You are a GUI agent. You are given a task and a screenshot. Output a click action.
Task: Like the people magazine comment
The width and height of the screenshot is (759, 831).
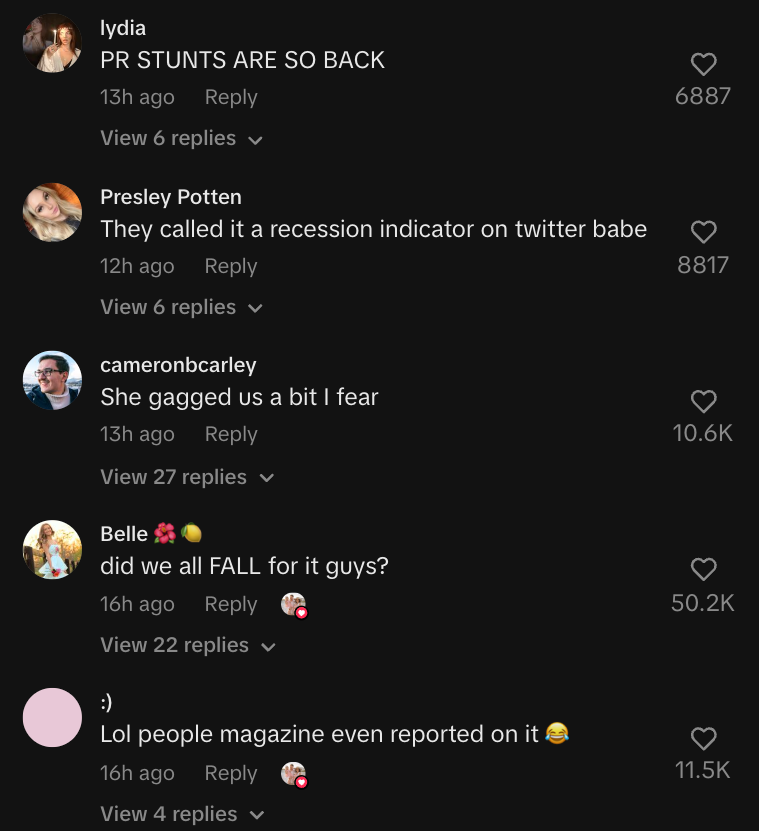[x=703, y=739]
